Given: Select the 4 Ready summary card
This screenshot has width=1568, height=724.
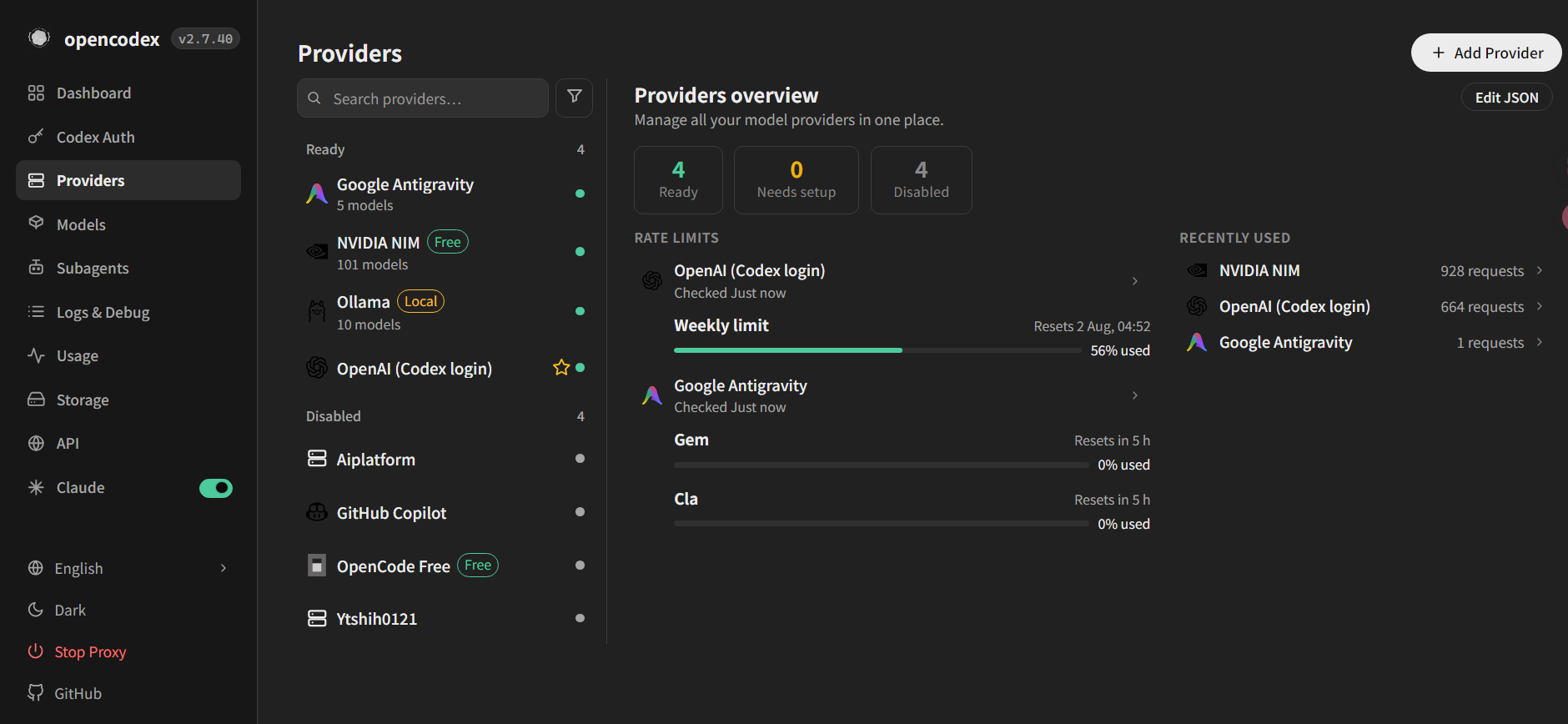Looking at the screenshot, I should coord(678,180).
